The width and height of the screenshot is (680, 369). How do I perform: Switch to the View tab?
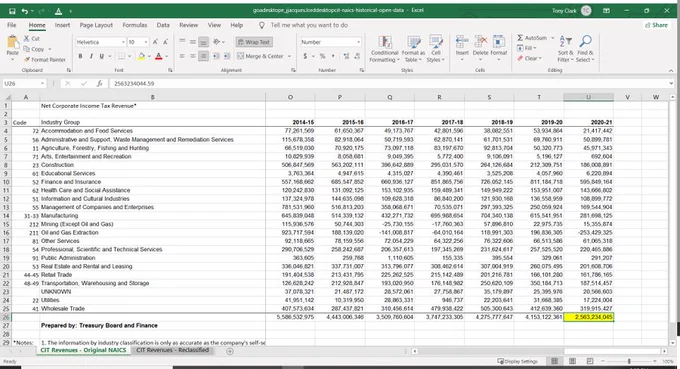pyautogui.click(x=214, y=25)
